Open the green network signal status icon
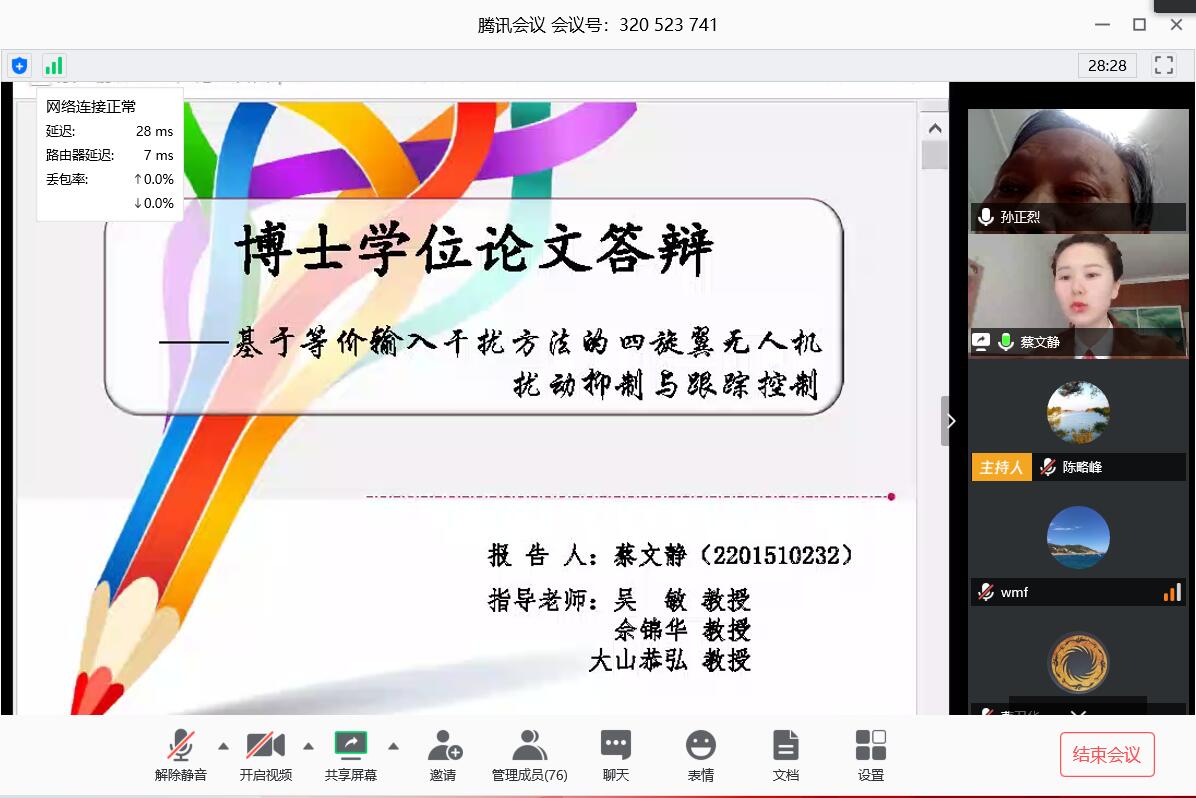This screenshot has height=798, width=1196. click(53, 66)
